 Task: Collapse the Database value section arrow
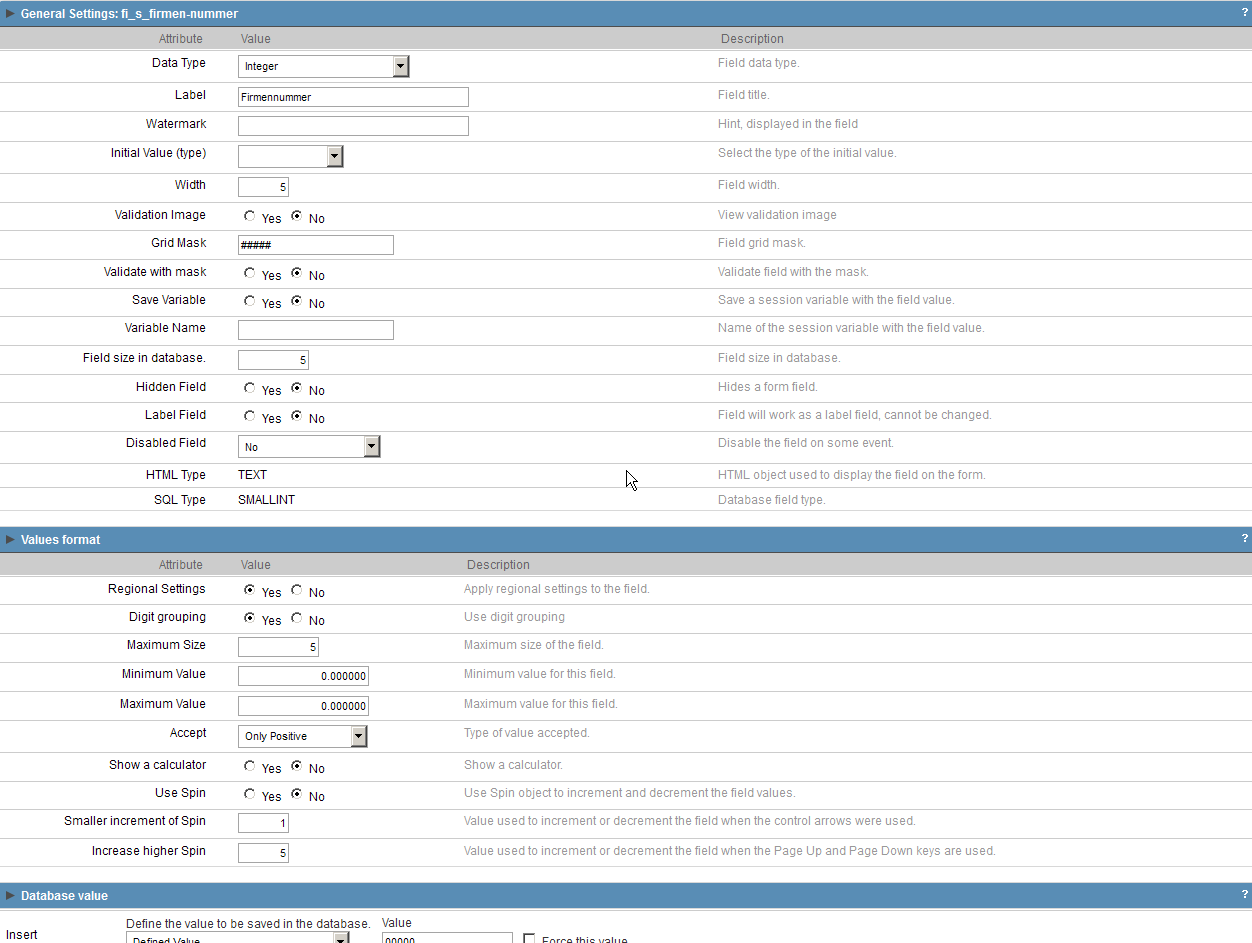[x=10, y=896]
